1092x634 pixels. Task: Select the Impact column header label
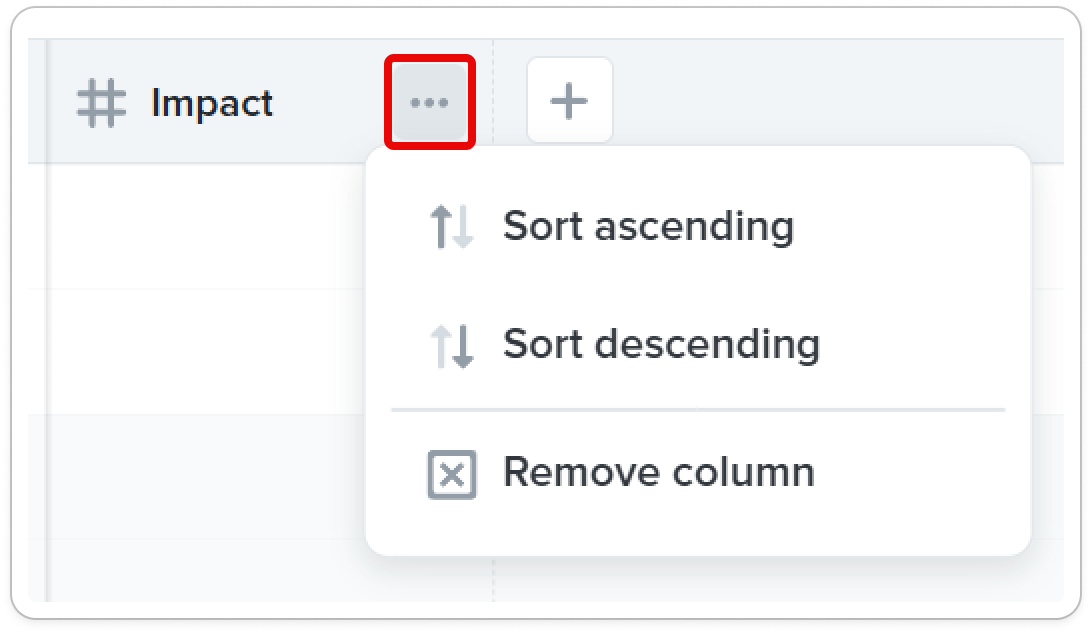pos(212,103)
